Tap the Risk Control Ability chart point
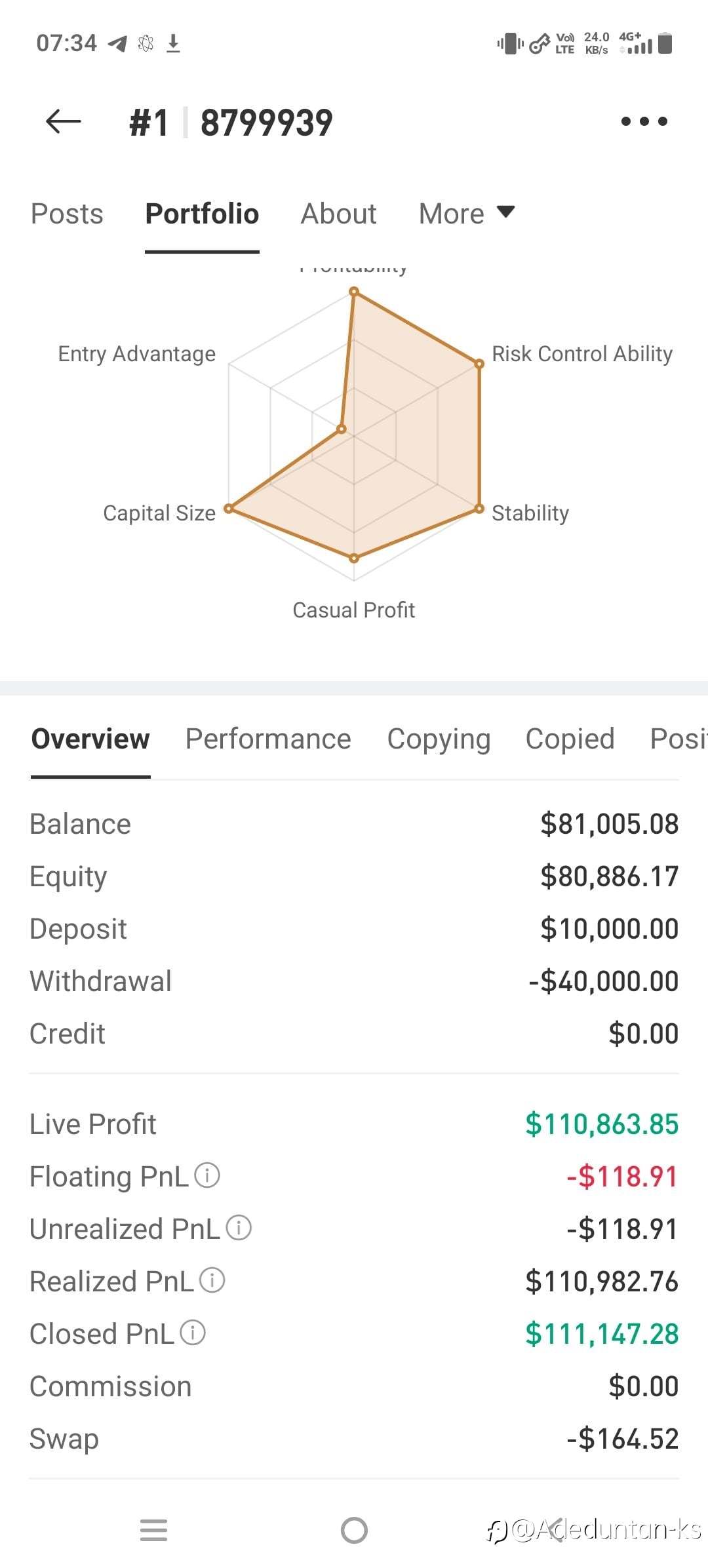The width and height of the screenshot is (708, 1568). 479,364
